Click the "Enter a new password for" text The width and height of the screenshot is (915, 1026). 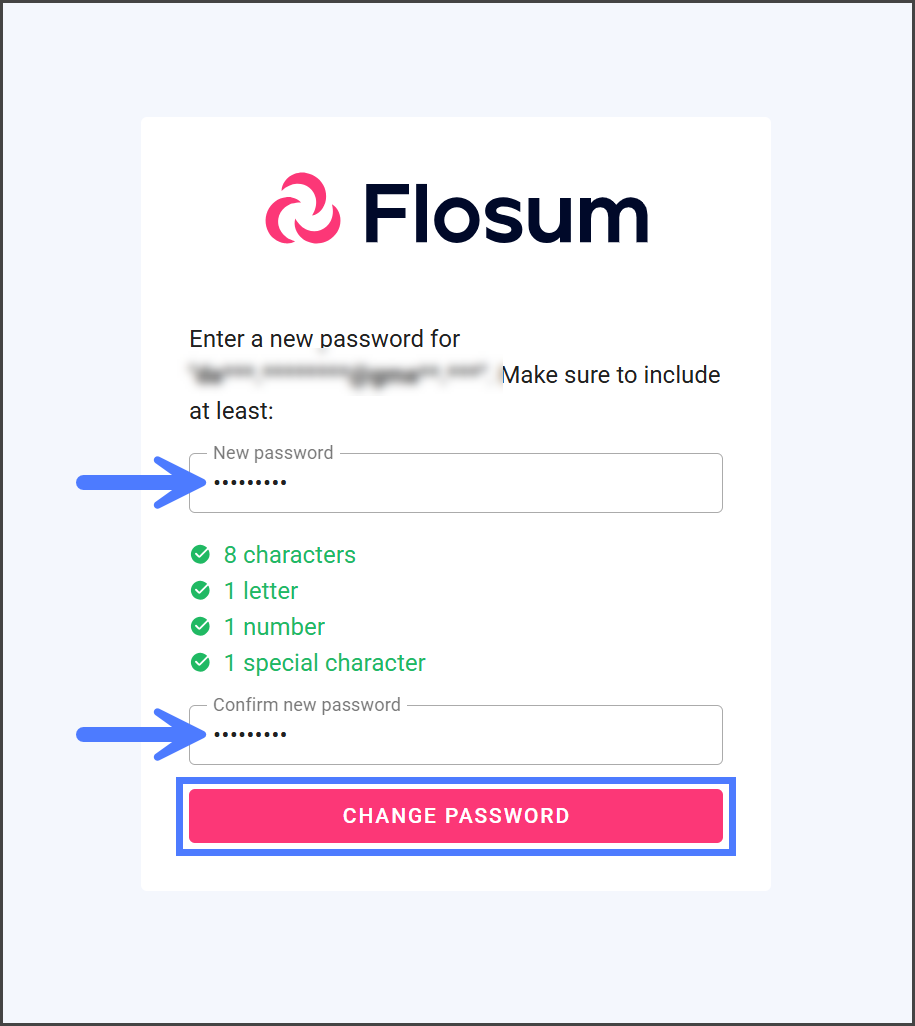[x=324, y=339]
